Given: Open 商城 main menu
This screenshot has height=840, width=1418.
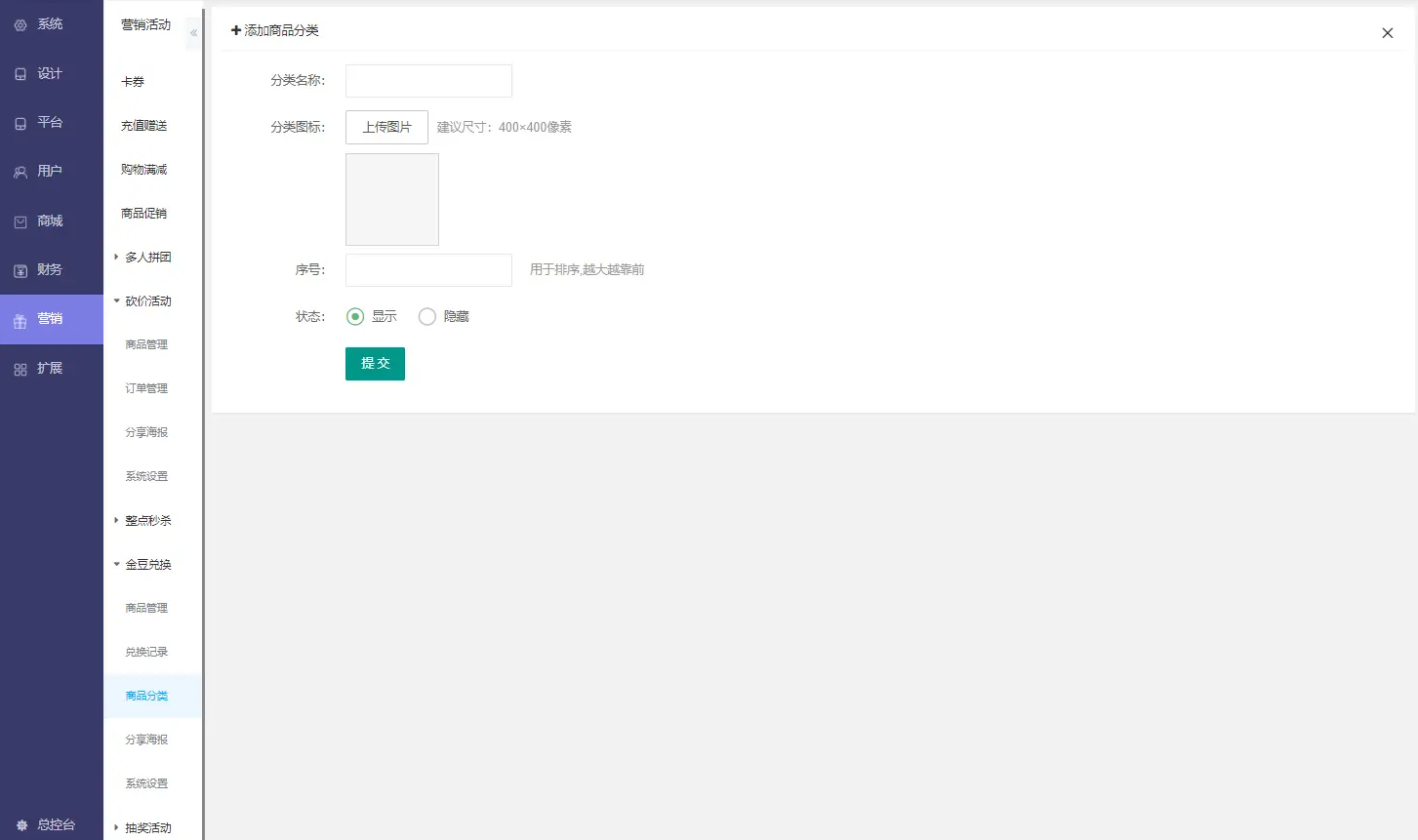Looking at the screenshot, I should (x=52, y=220).
